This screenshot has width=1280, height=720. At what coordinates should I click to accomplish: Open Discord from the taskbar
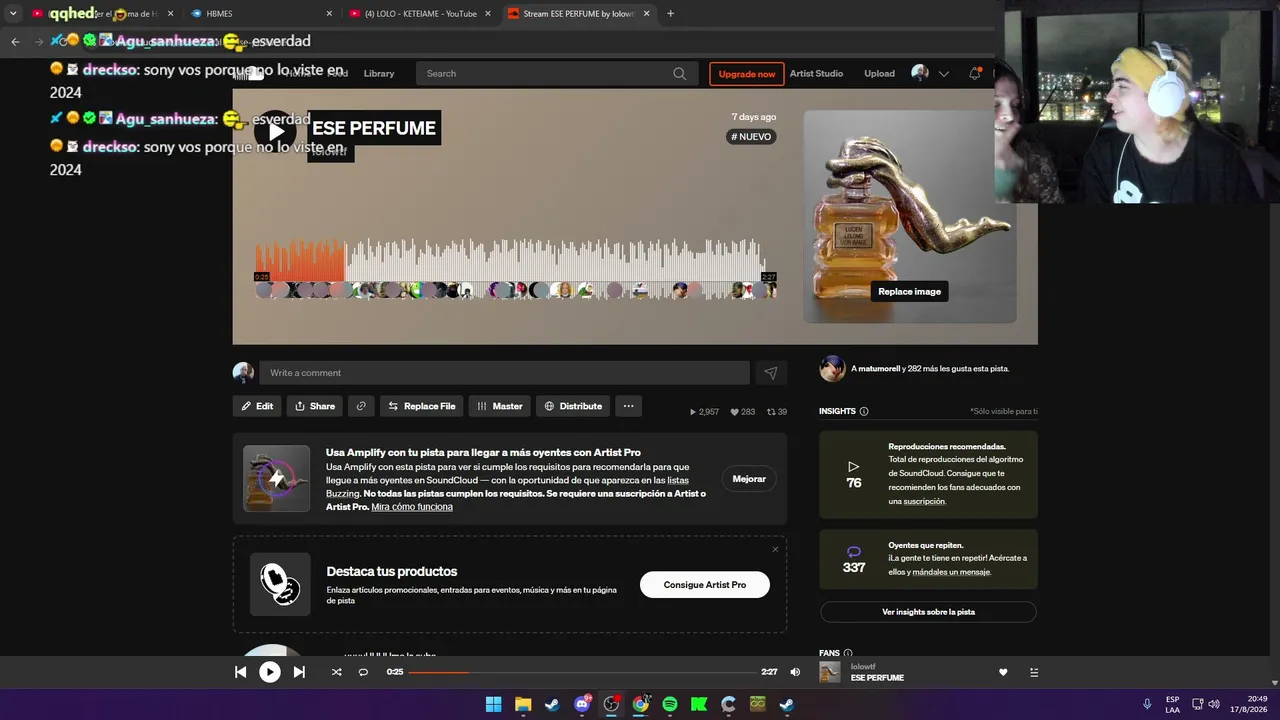(x=582, y=704)
